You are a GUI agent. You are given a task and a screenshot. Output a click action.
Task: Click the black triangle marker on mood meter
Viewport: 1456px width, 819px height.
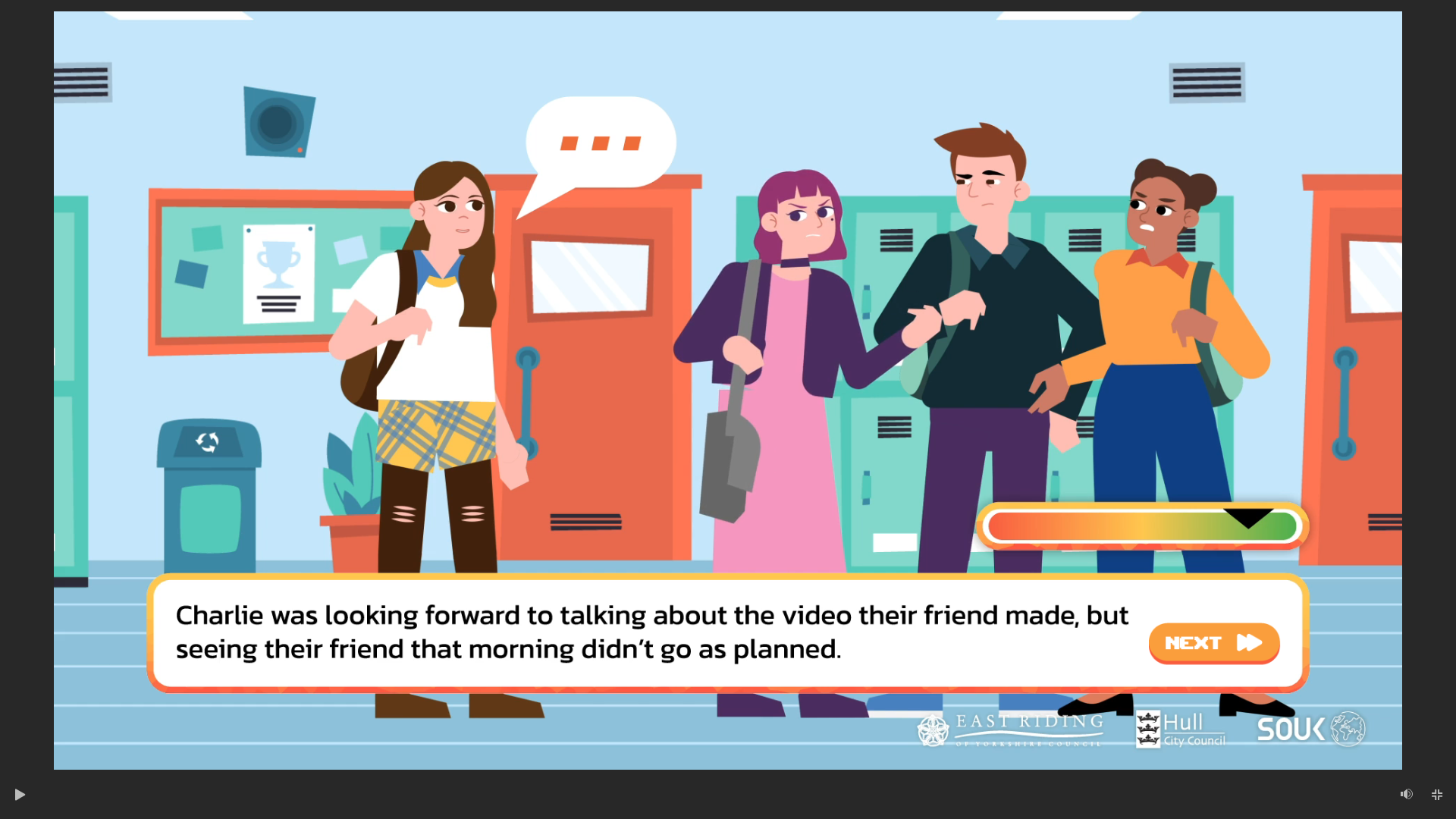pyautogui.click(x=1248, y=518)
